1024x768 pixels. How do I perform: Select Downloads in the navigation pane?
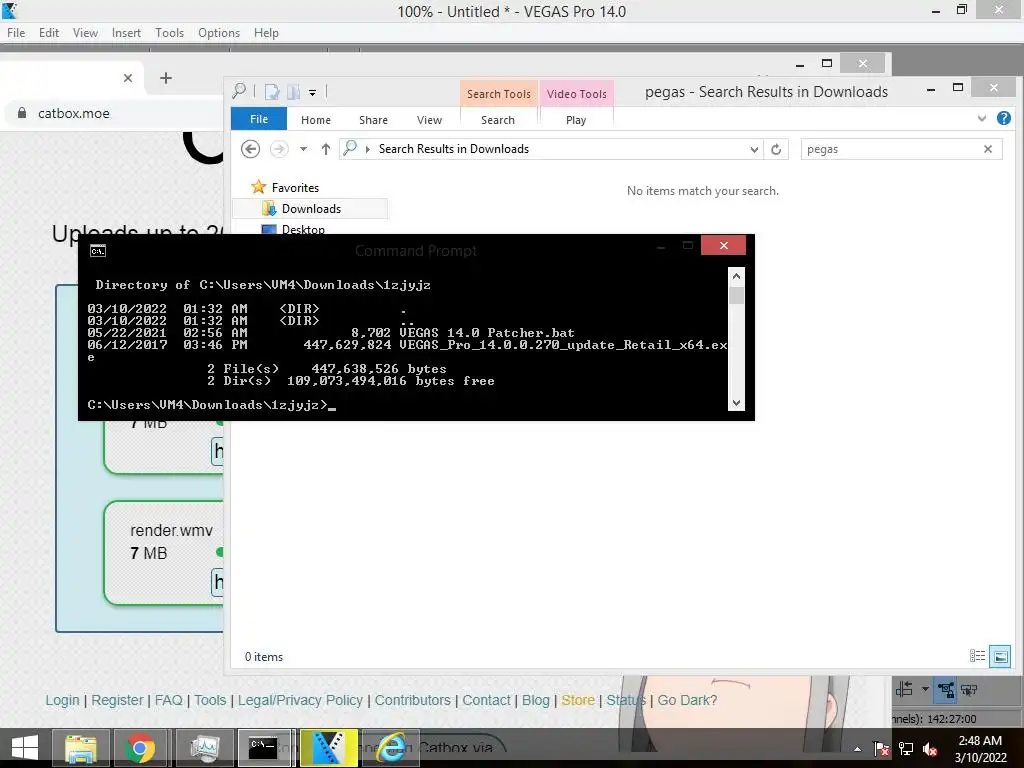pyautogui.click(x=312, y=208)
